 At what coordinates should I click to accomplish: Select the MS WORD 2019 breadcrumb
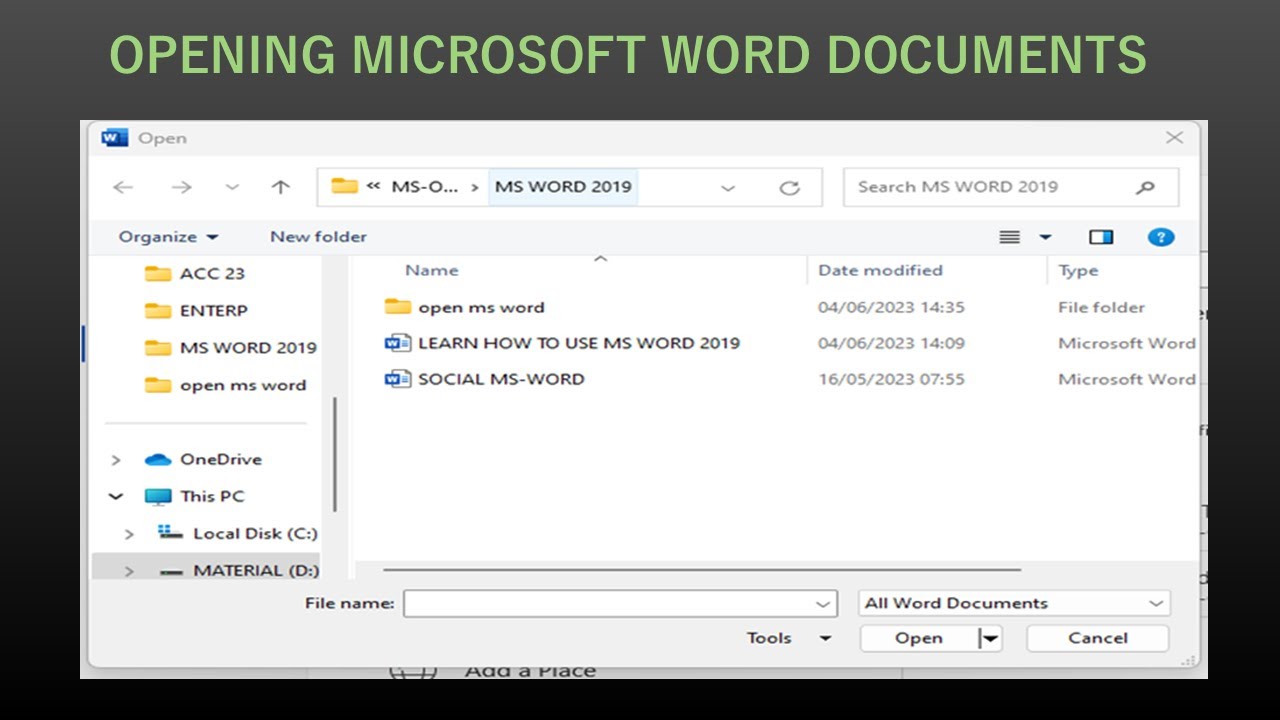(x=563, y=187)
